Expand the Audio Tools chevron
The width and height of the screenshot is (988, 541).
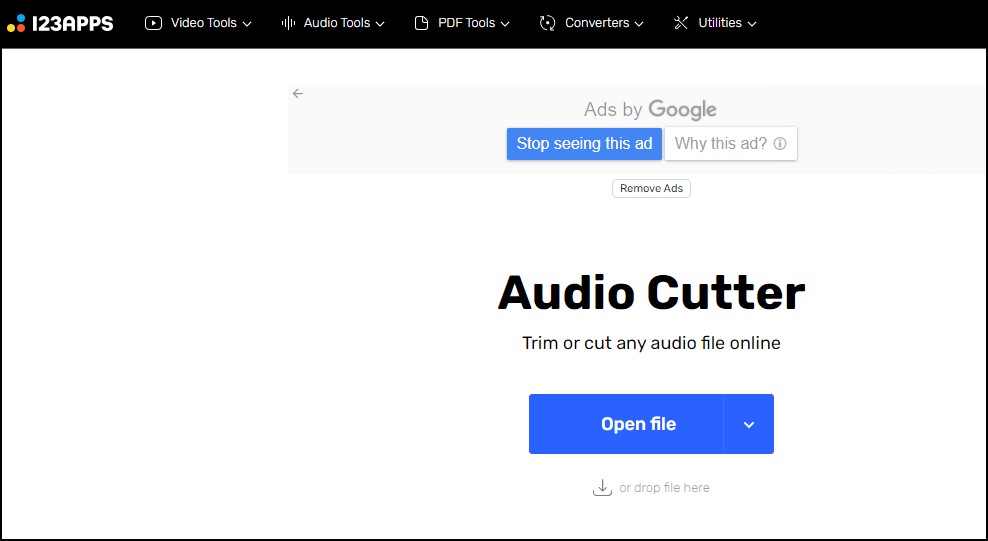click(380, 24)
